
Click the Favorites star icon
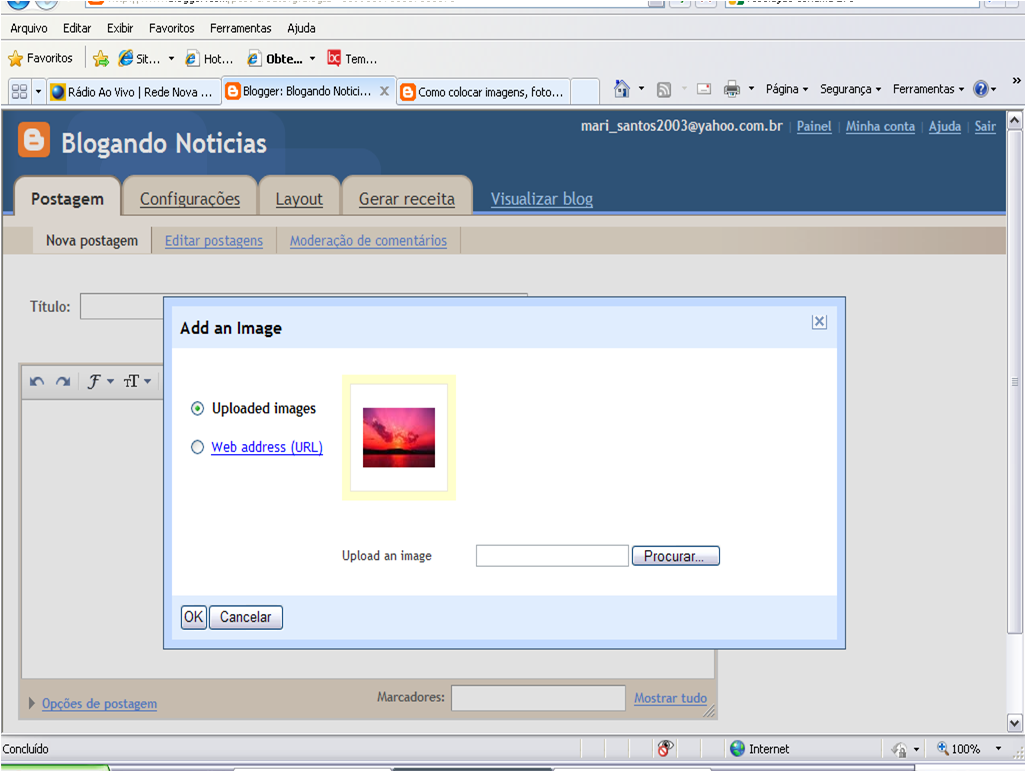(17, 58)
